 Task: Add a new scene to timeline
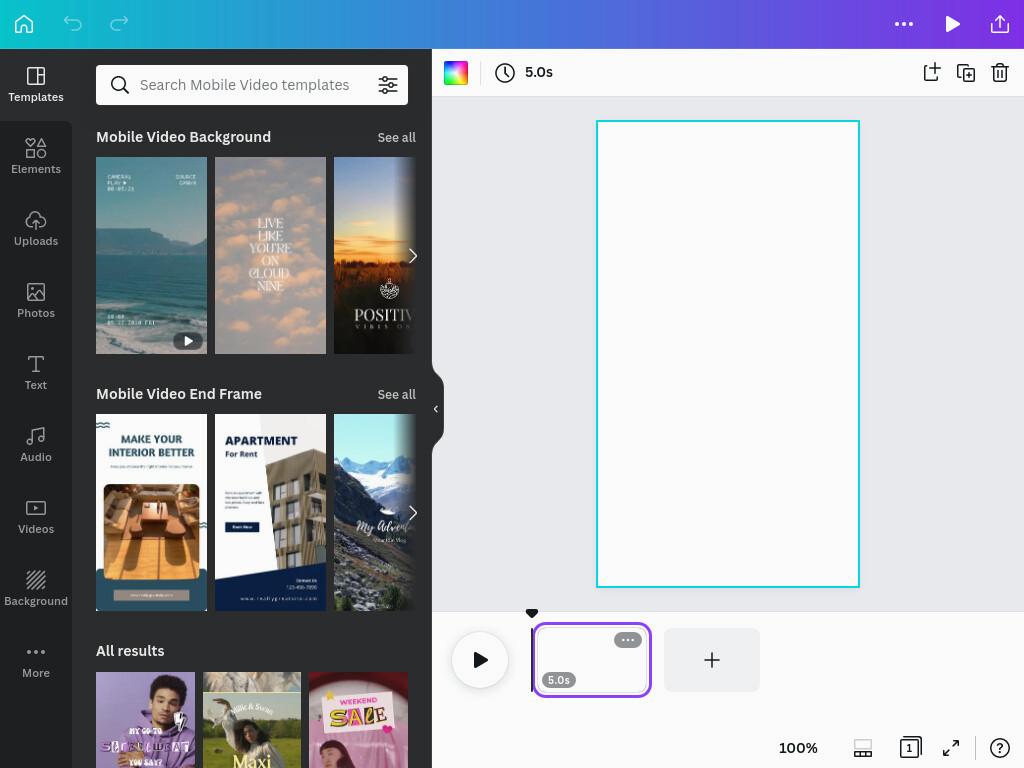[712, 660]
